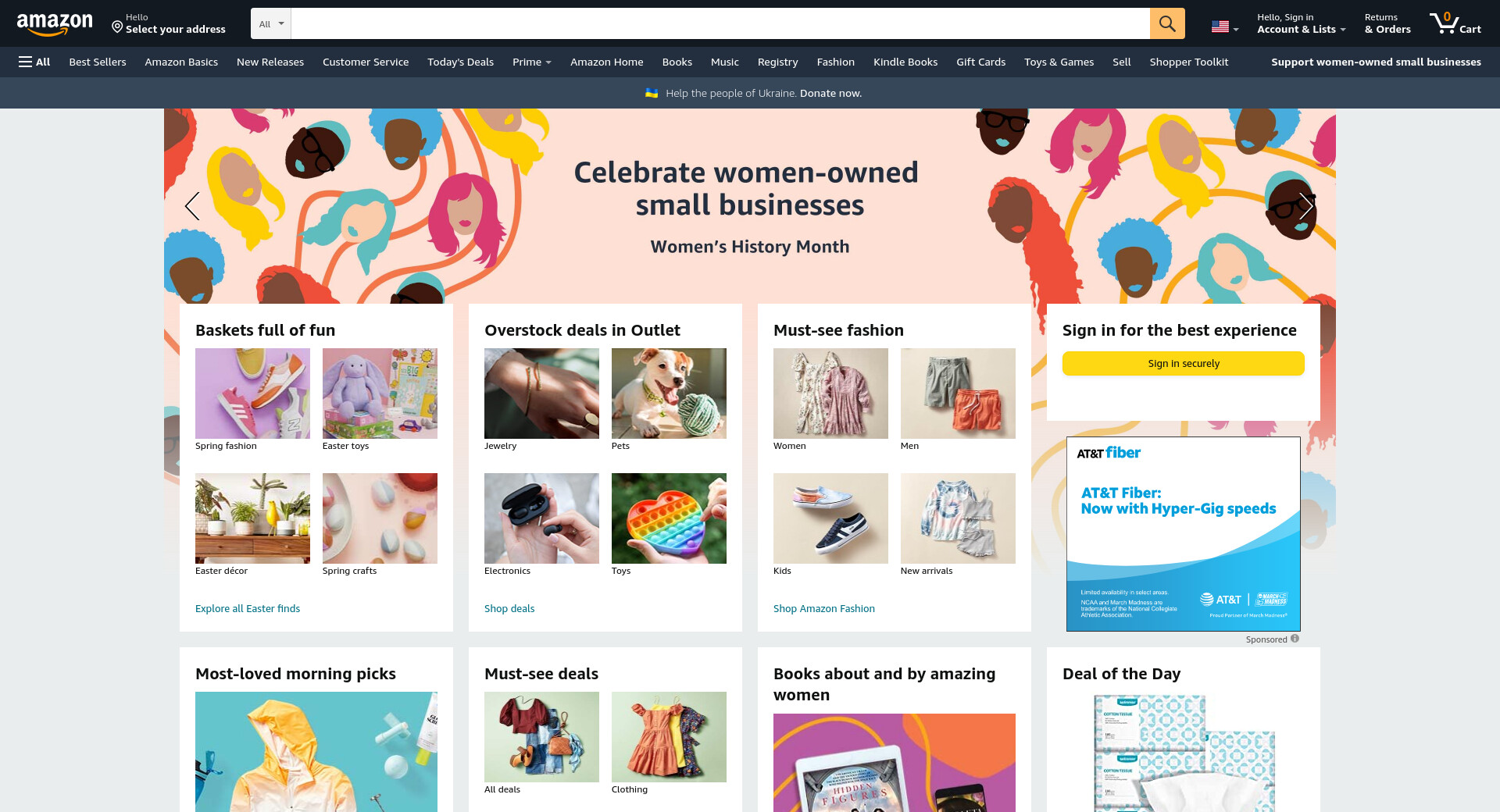
Task: Open the All hamburger menu
Action: 34,62
